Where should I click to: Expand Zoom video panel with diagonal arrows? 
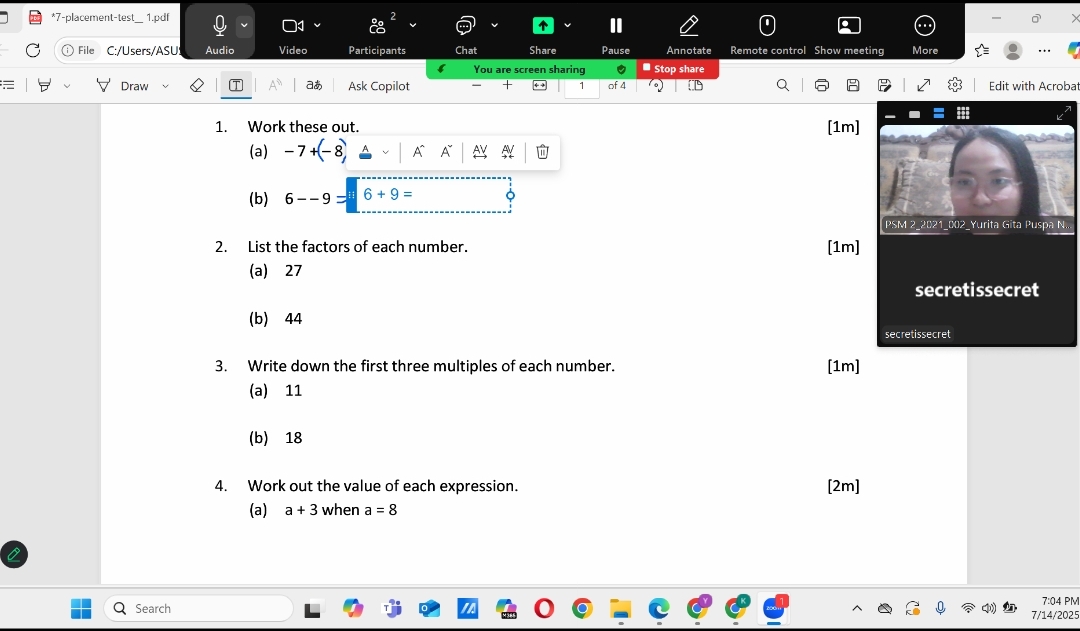tap(1063, 114)
